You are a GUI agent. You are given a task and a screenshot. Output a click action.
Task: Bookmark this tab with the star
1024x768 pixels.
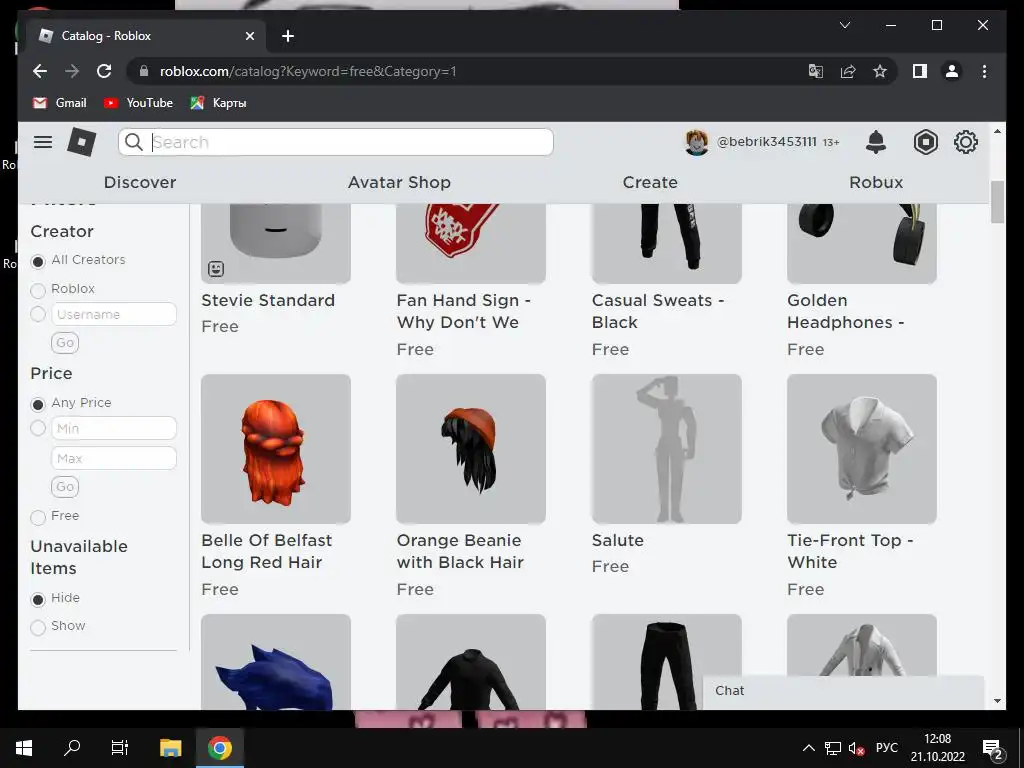(x=880, y=71)
